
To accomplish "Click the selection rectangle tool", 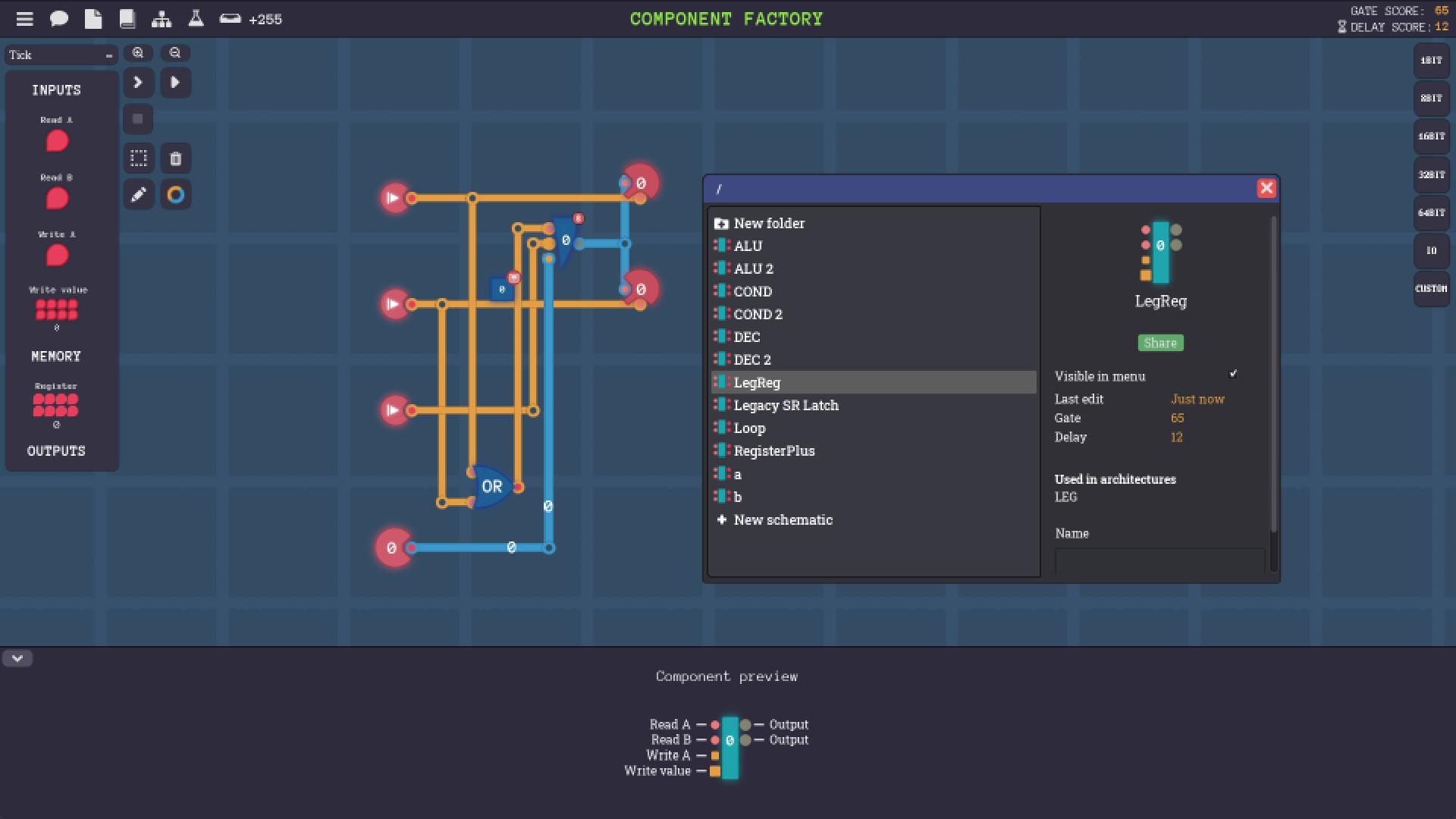I will pyautogui.click(x=137, y=158).
